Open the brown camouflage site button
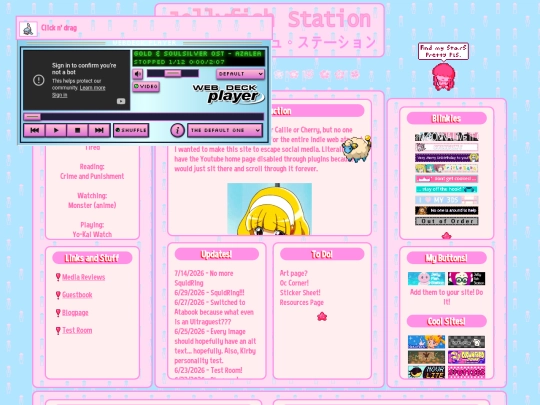The image size is (540, 405). click(426, 357)
